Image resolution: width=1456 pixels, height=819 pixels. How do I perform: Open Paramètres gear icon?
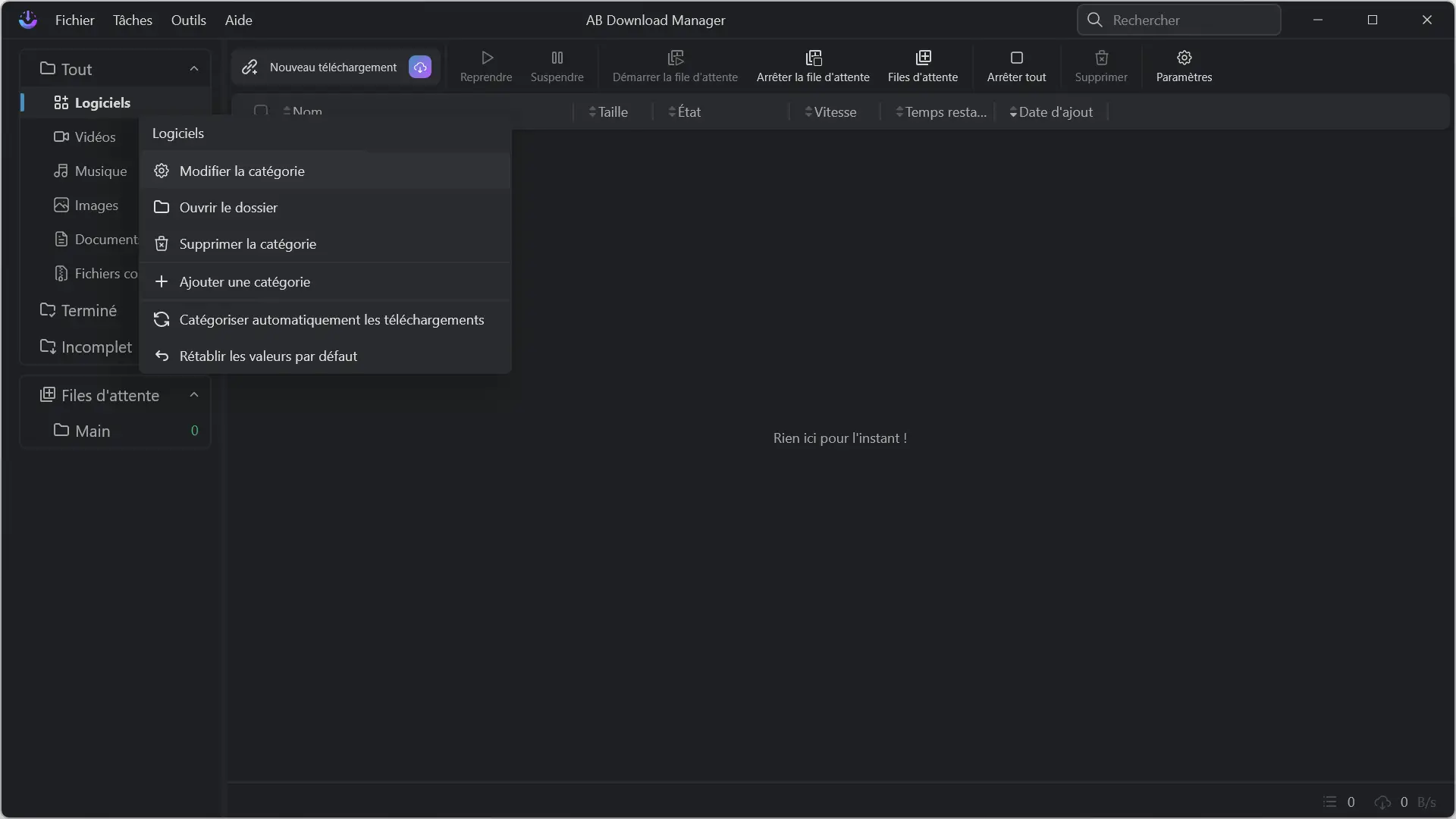1184,58
